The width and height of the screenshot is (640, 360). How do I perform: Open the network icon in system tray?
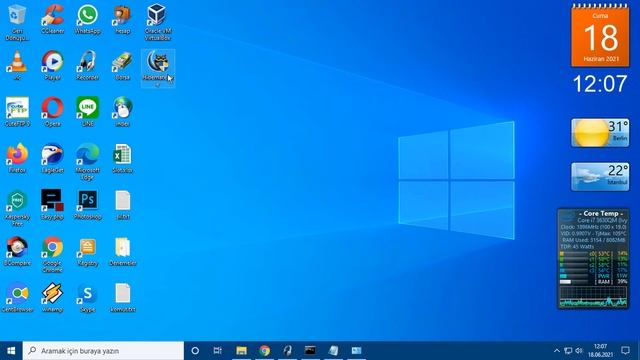tap(568, 351)
